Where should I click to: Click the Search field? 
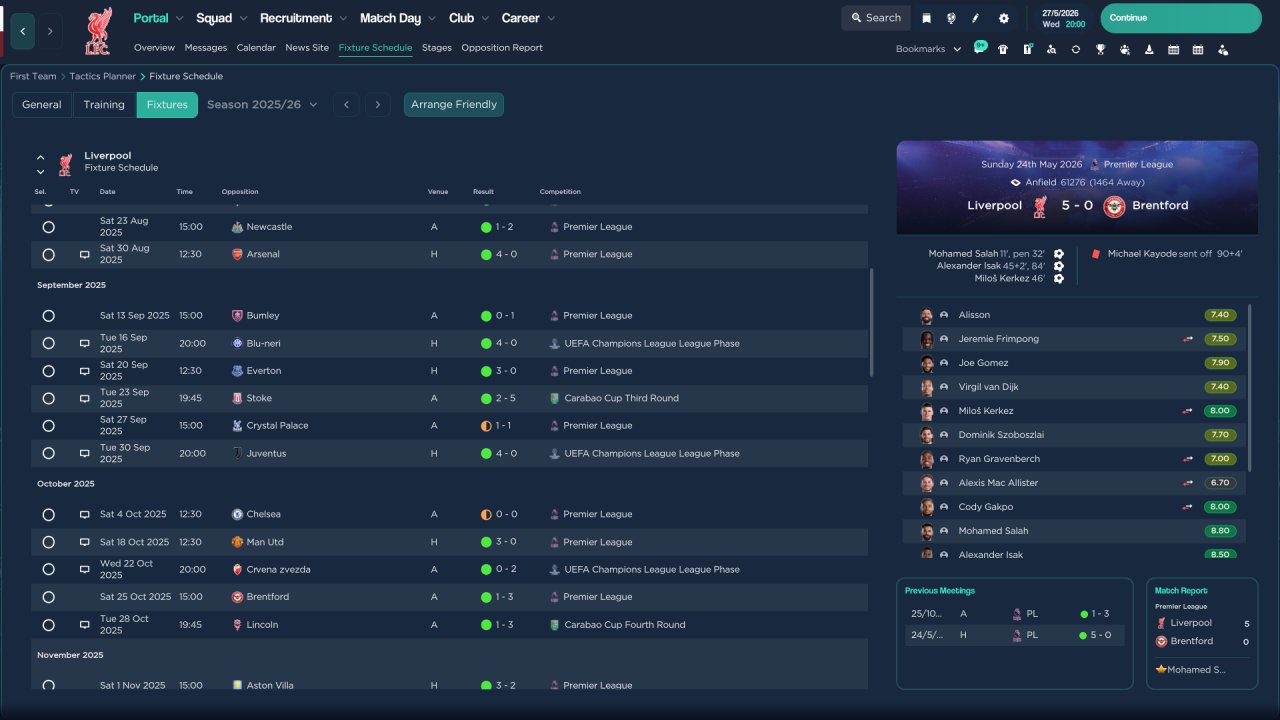[x=876, y=18]
